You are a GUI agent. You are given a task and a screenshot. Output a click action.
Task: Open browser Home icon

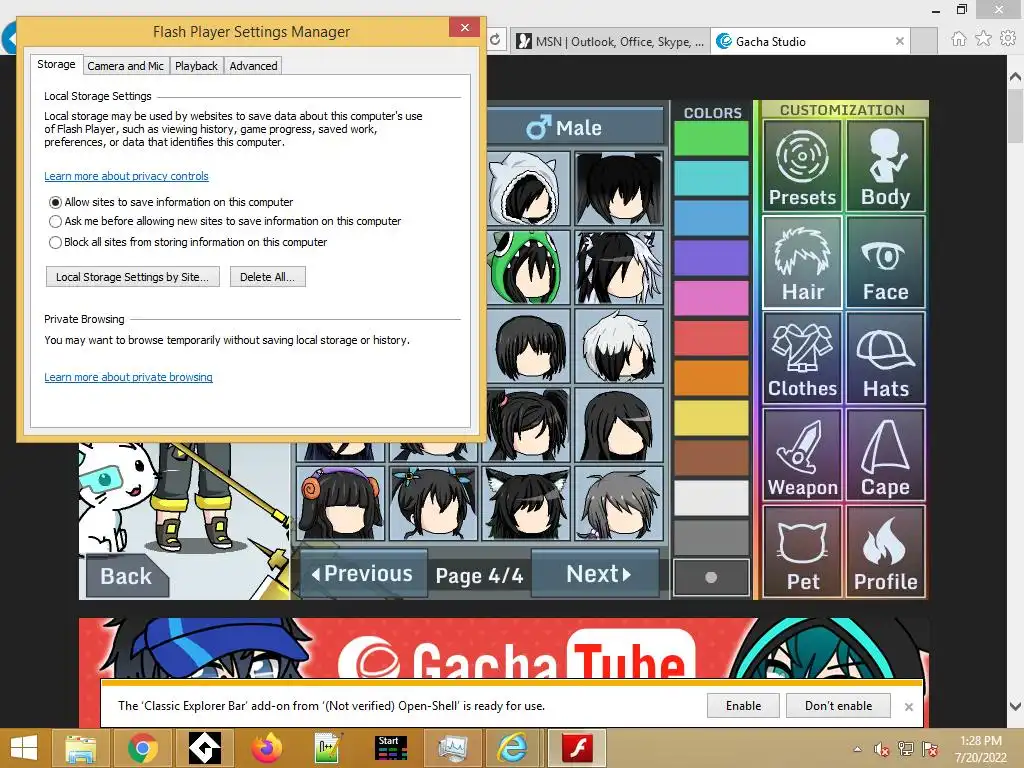958,39
